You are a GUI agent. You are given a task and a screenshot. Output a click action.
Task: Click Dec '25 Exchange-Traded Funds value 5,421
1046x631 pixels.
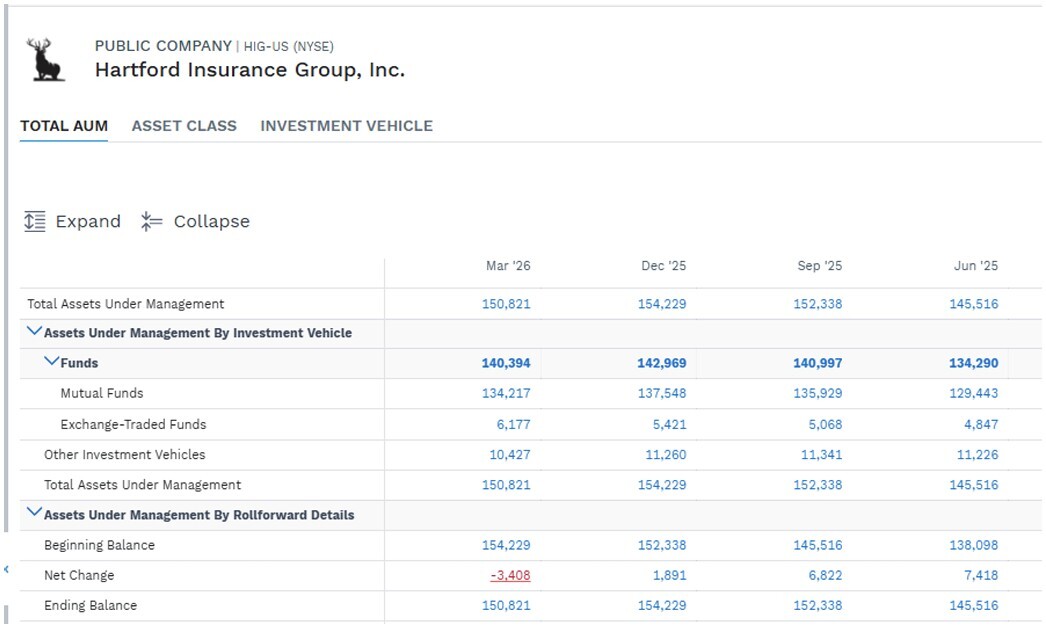tap(669, 424)
